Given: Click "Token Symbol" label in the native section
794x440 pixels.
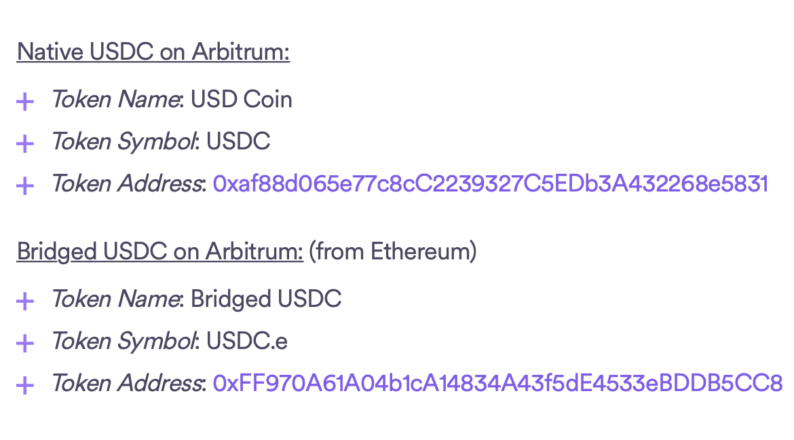Looking at the screenshot, I should pos(112,142).
